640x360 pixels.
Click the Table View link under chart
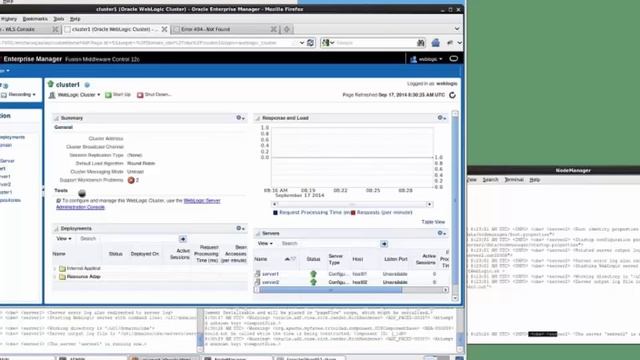(x=433, y=222)
